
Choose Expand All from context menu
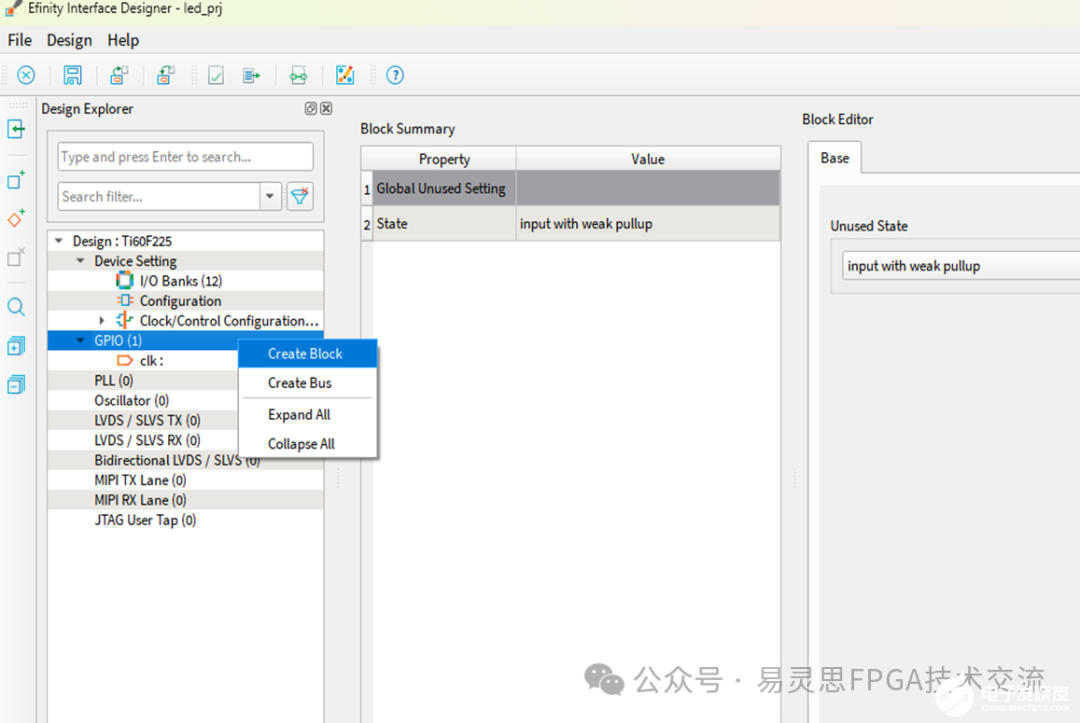click(x=307, y=415)
